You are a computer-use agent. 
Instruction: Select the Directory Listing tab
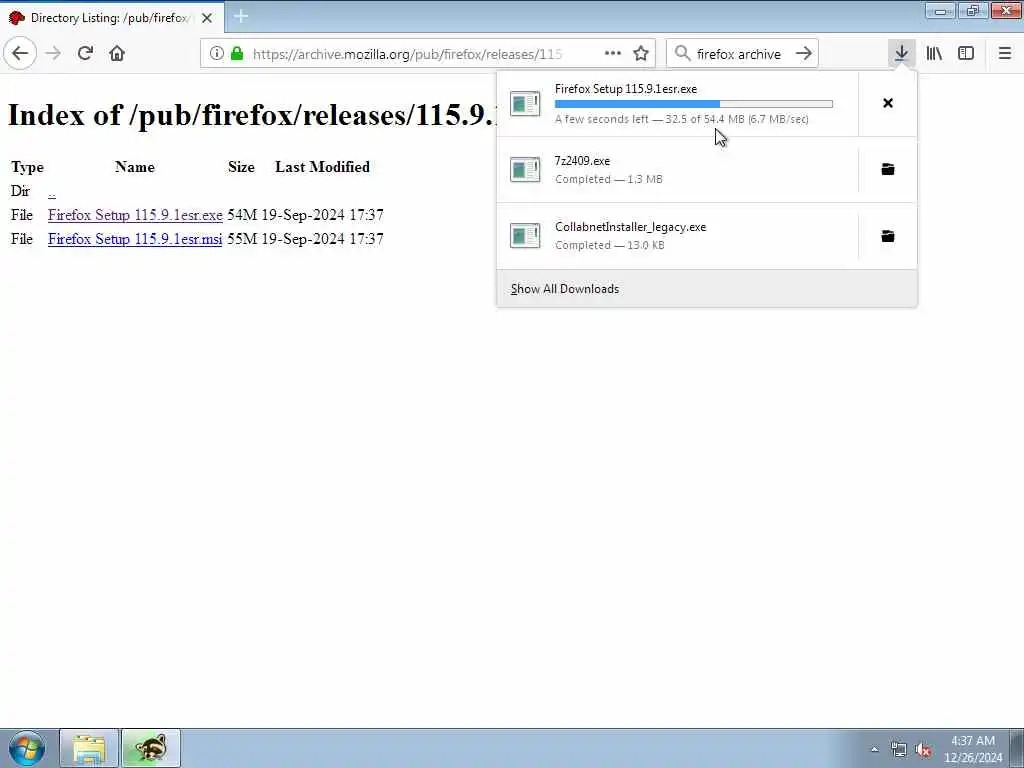pyautogui.click(x=111, y=18)
